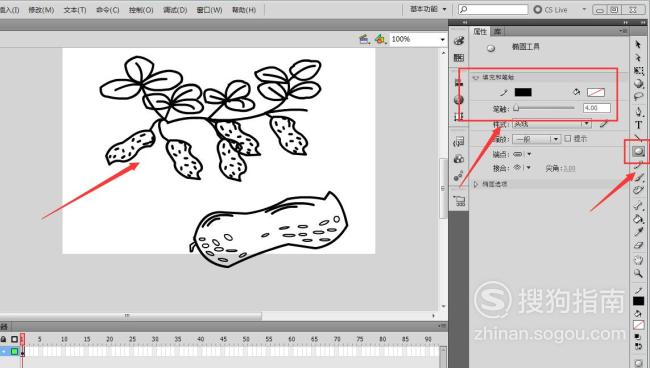650x368 pixels.
Task: Select the Paint Bucket tool
Action: coord(638,218)
